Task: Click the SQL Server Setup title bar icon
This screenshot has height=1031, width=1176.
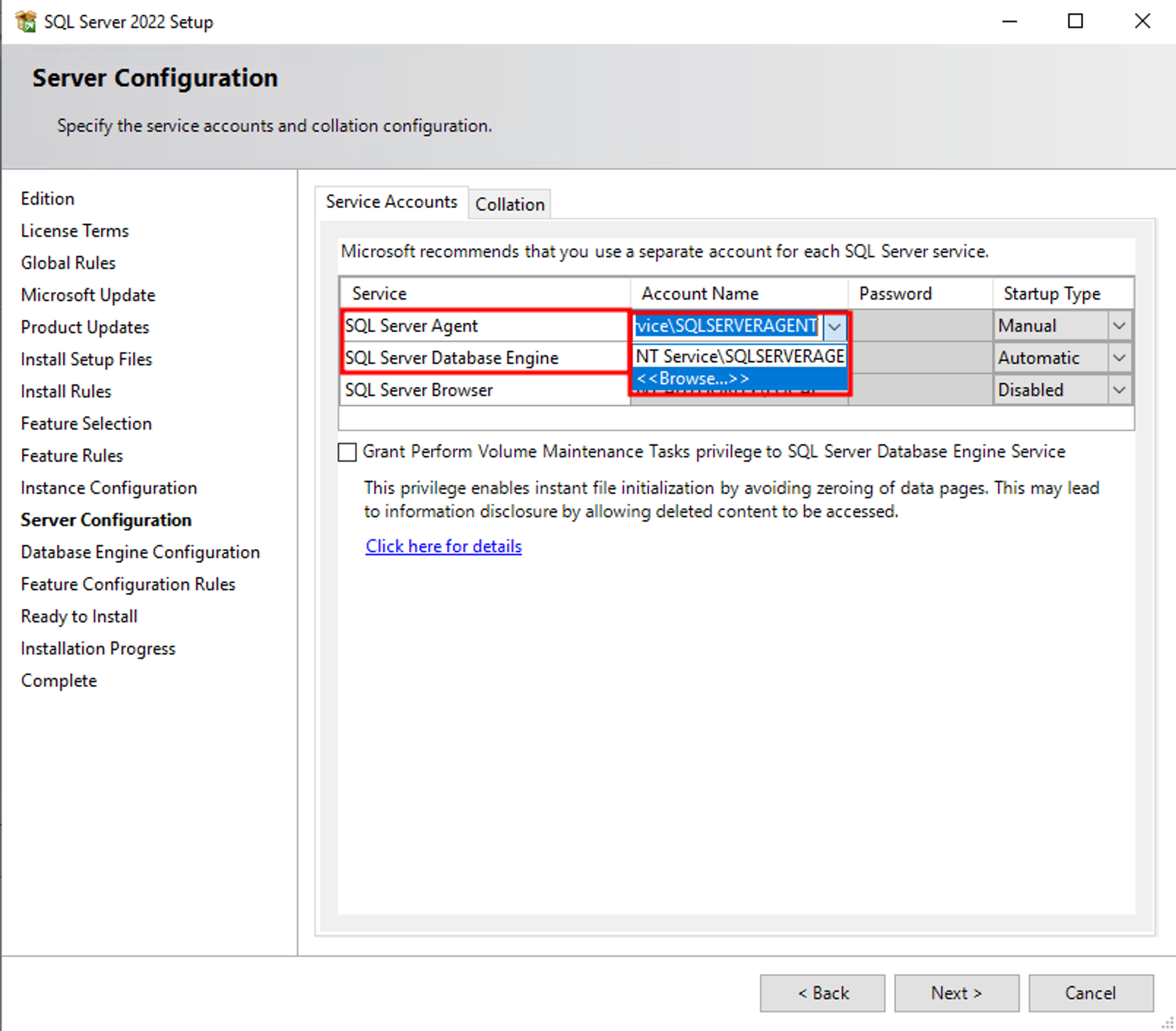Action: pos(25,22)
